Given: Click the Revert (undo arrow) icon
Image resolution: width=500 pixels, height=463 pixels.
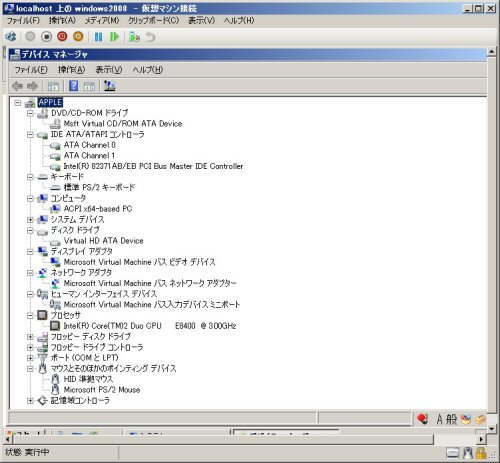Looking at the screenshot, I should click(x=150, y=37).
